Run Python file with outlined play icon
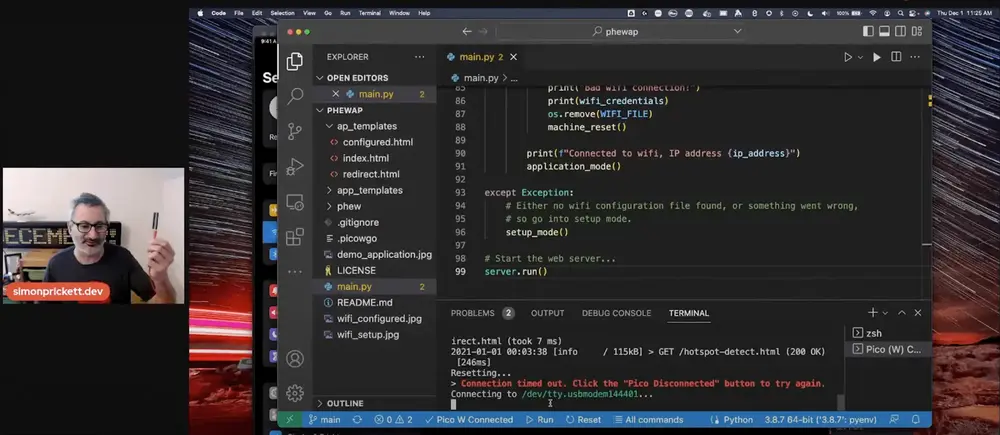This screenshot has width=1000, height=435. coord(848,57)
